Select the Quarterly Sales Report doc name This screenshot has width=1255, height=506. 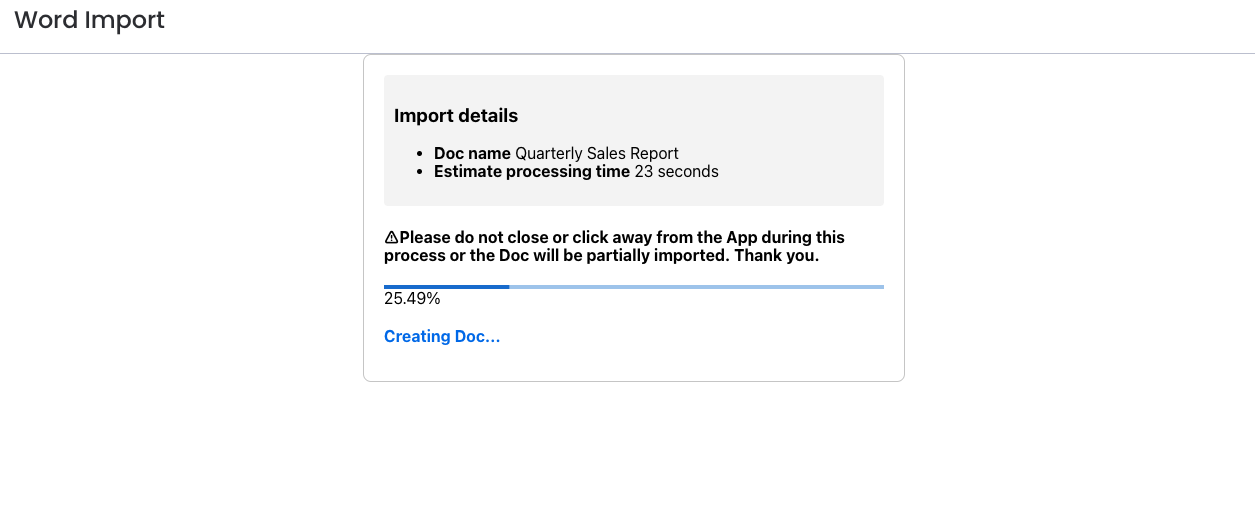point(597,154)
